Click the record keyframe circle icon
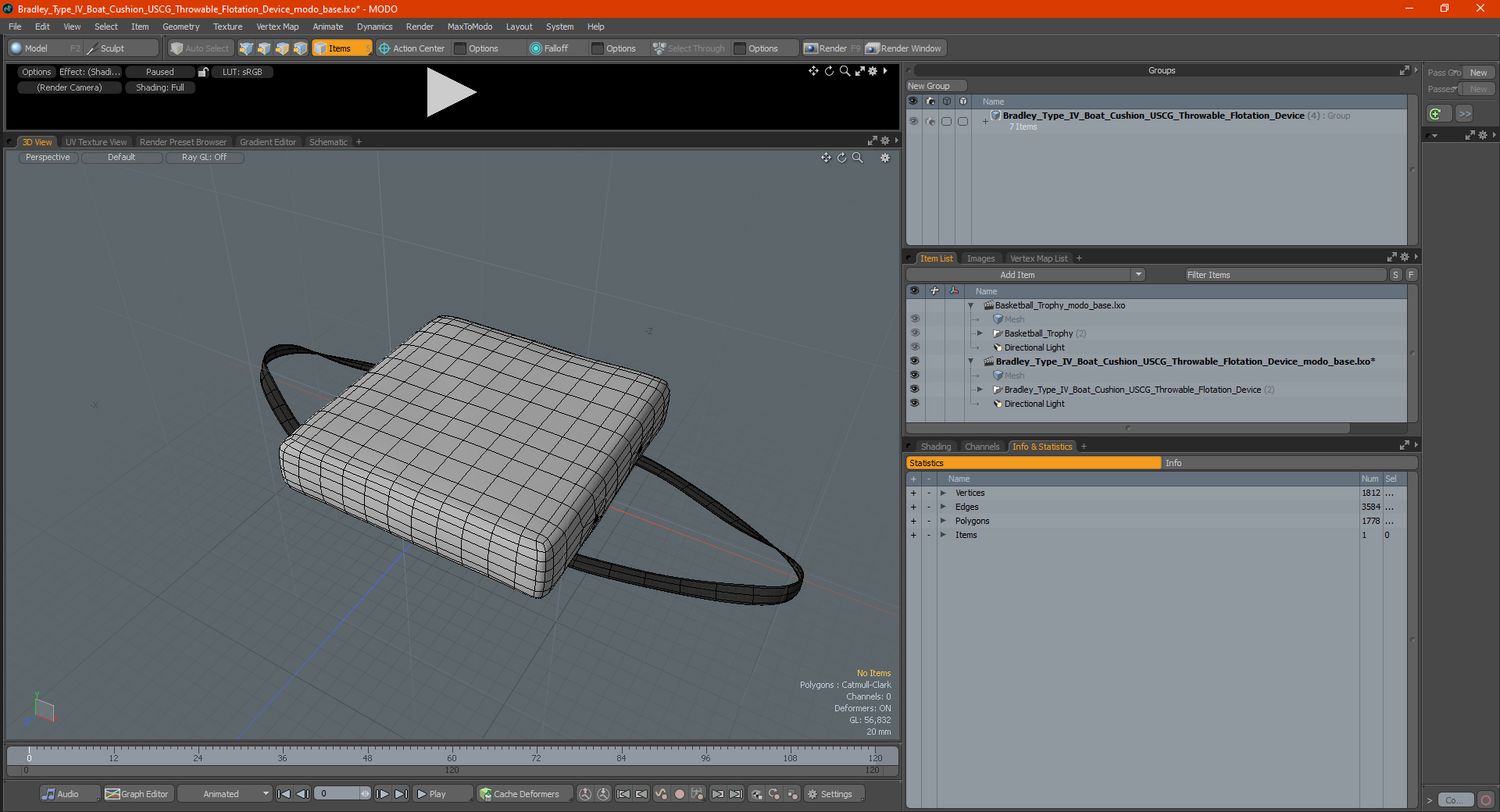 pos(679,794)
